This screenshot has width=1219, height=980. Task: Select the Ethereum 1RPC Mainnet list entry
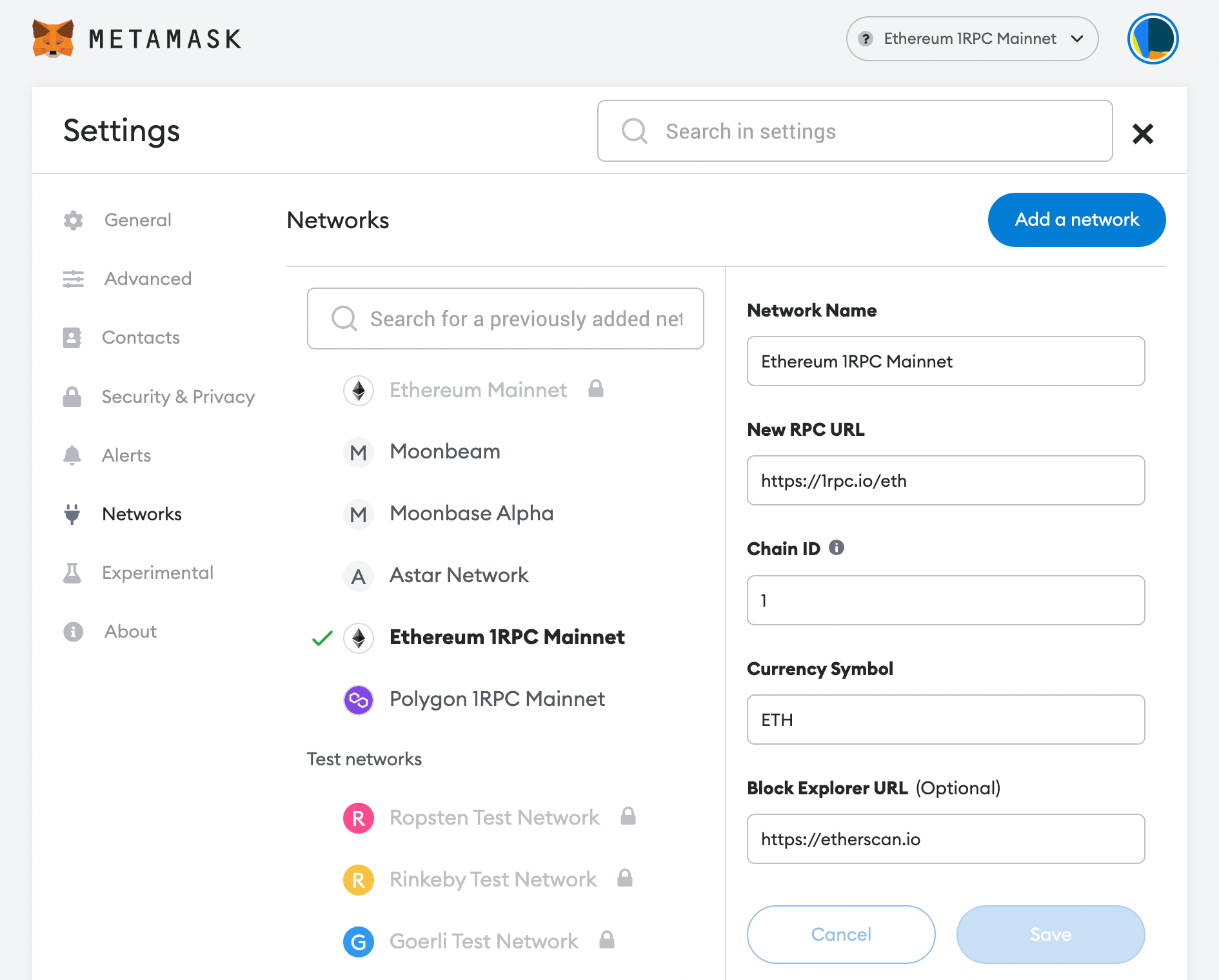point(507,637)
